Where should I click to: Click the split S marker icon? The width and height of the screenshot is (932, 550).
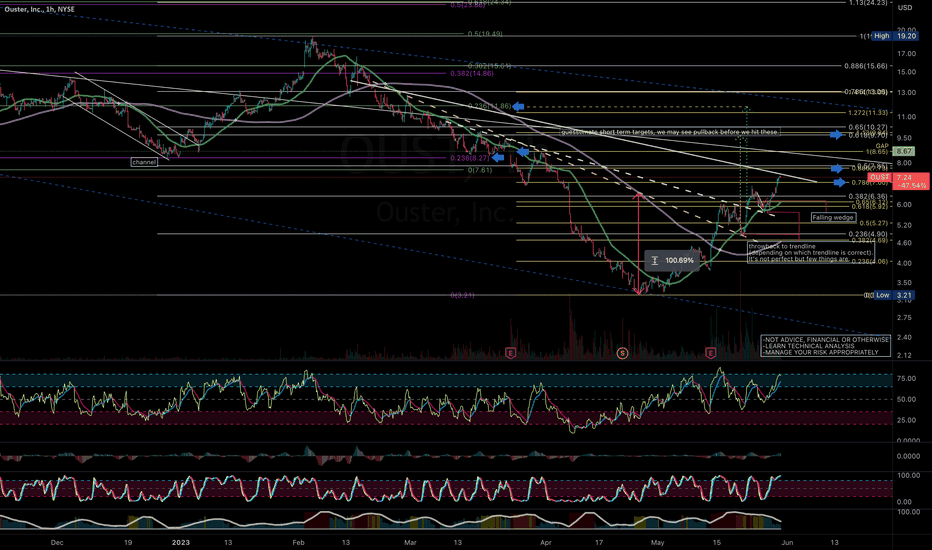point(622,353)
